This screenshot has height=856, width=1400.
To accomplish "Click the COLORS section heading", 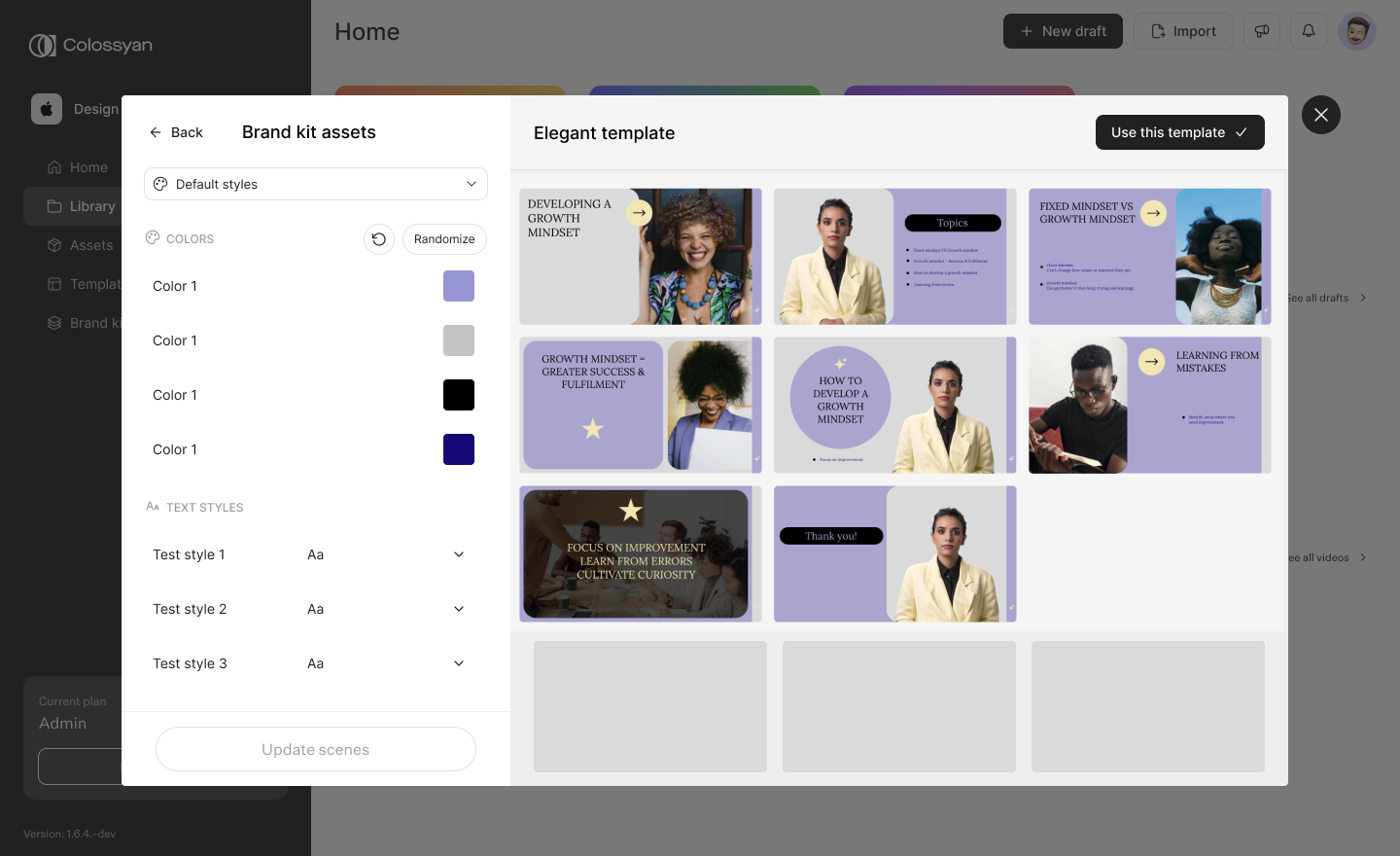I will (190, 239).
